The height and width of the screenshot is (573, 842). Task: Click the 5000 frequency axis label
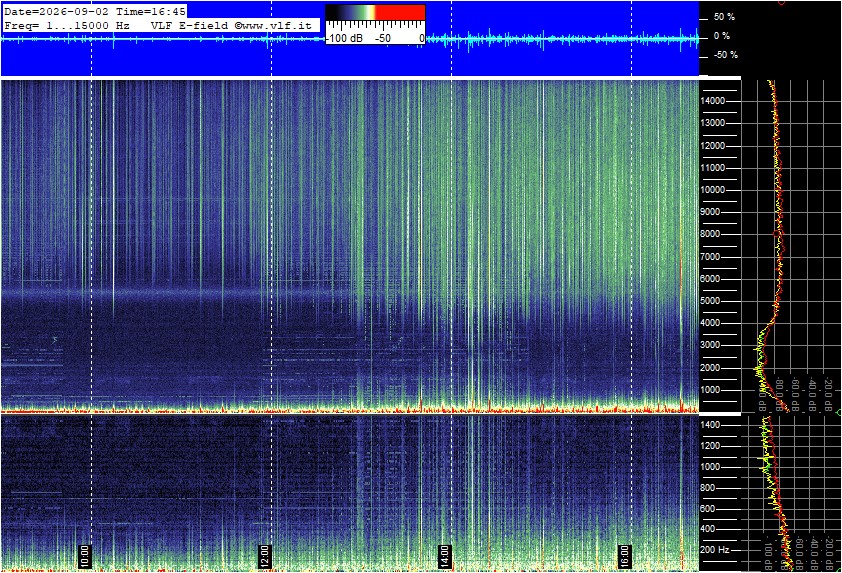(710, 301)
